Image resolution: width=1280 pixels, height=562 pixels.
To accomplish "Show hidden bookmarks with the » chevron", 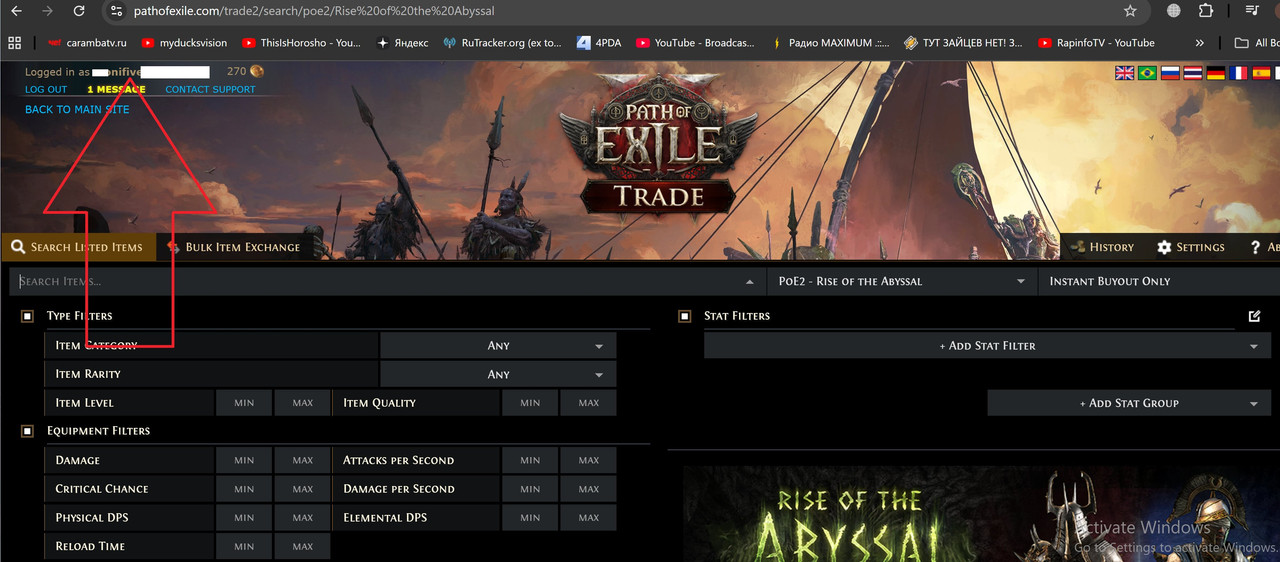I will point(1200,43).
